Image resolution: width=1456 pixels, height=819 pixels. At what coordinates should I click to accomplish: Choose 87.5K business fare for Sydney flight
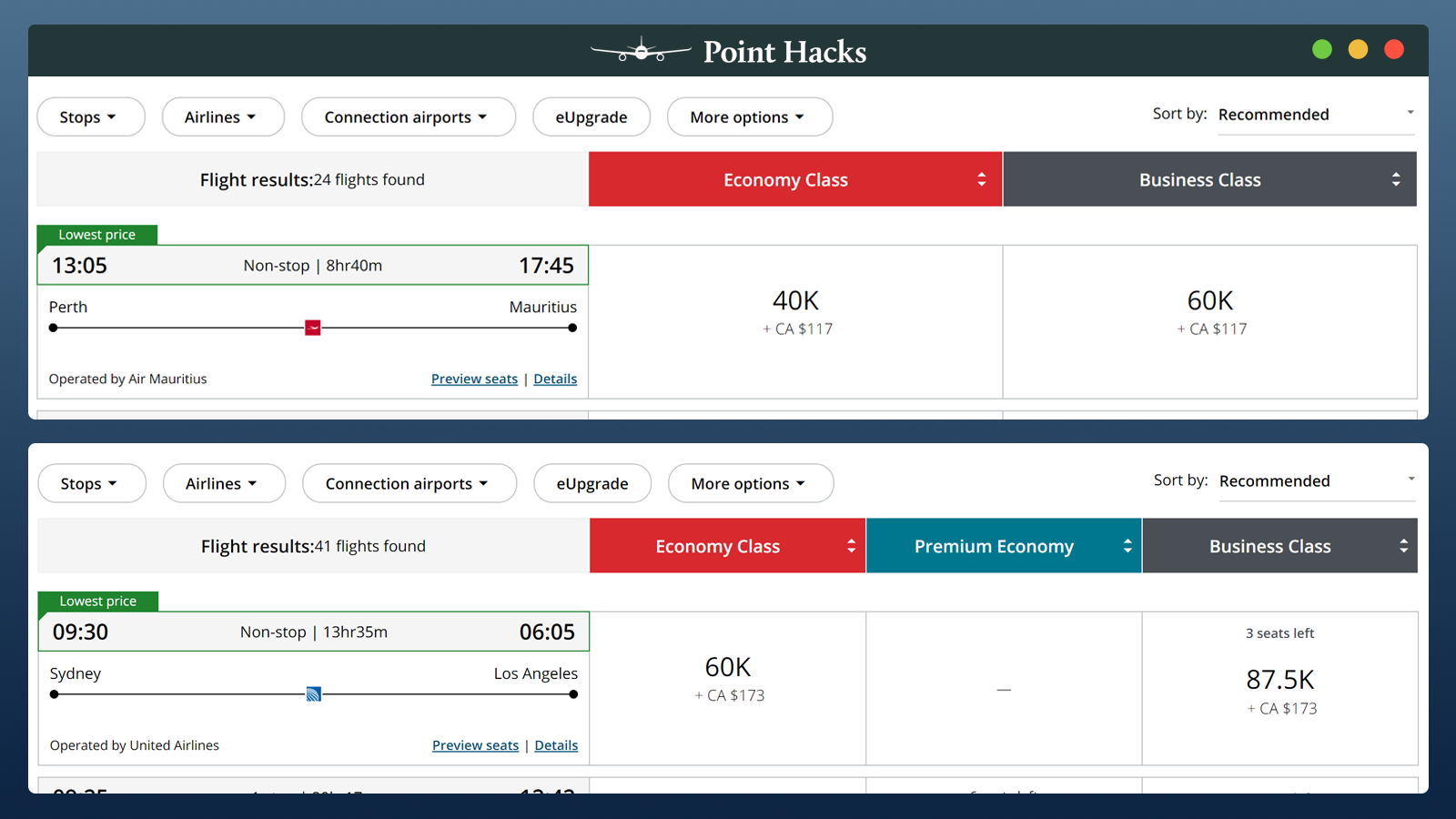point(1280,688)
